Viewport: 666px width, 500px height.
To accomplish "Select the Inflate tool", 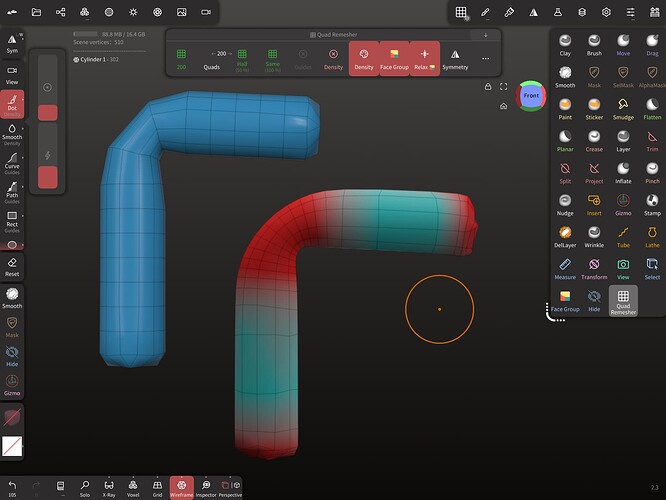I will click(623, 173).
